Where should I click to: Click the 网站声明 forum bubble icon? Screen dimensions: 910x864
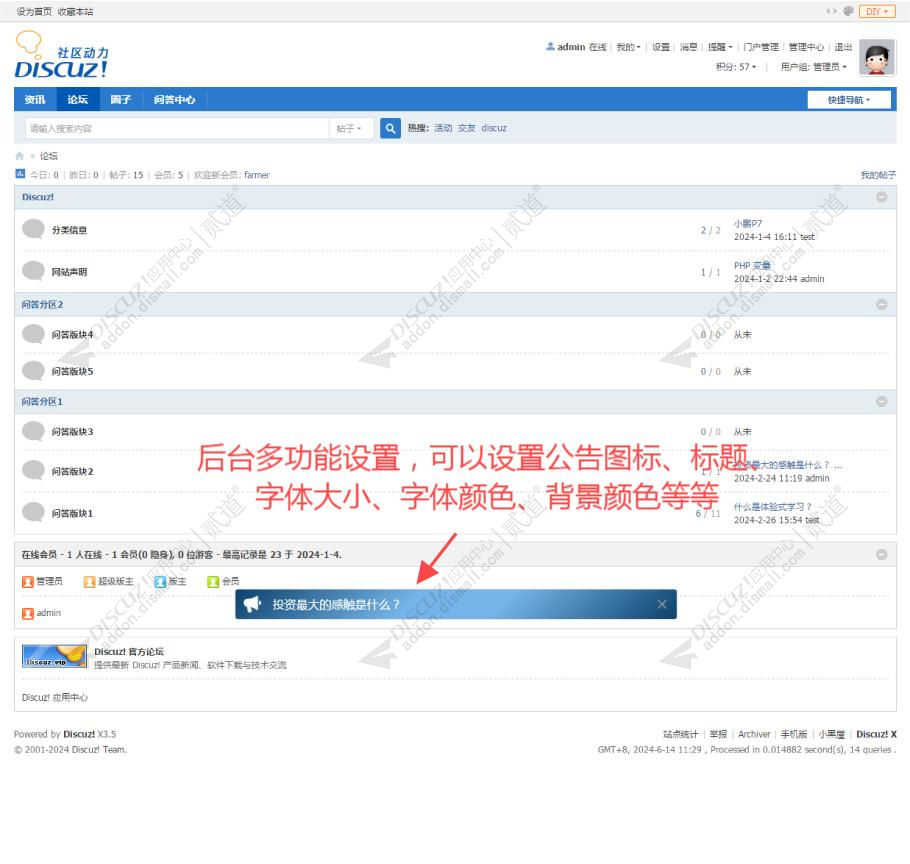(x=34, y=270)
